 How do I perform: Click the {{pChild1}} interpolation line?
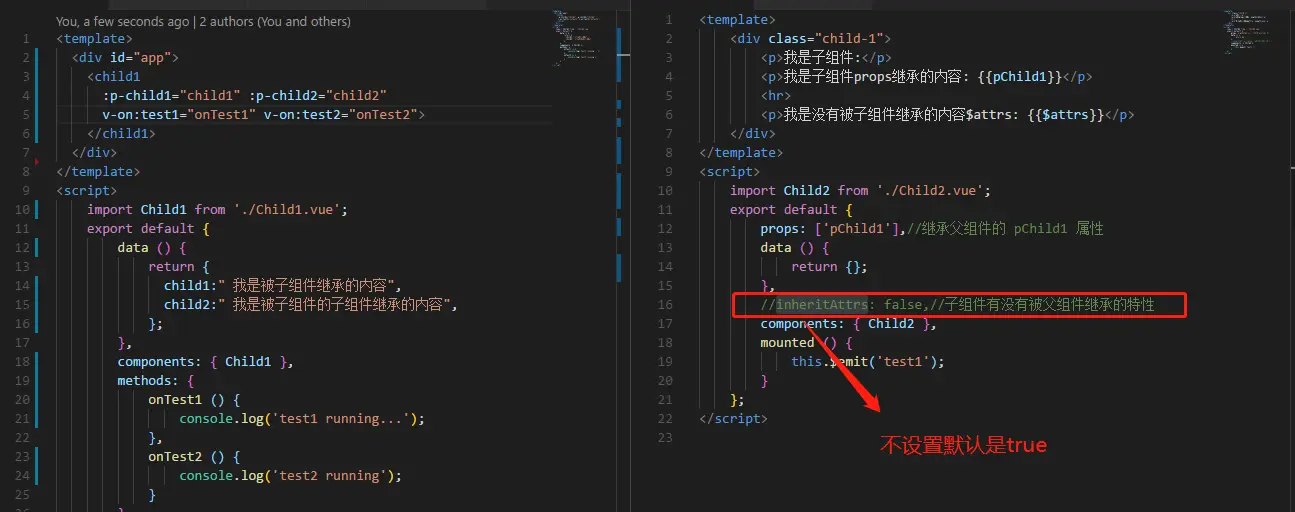click(925, 77)
